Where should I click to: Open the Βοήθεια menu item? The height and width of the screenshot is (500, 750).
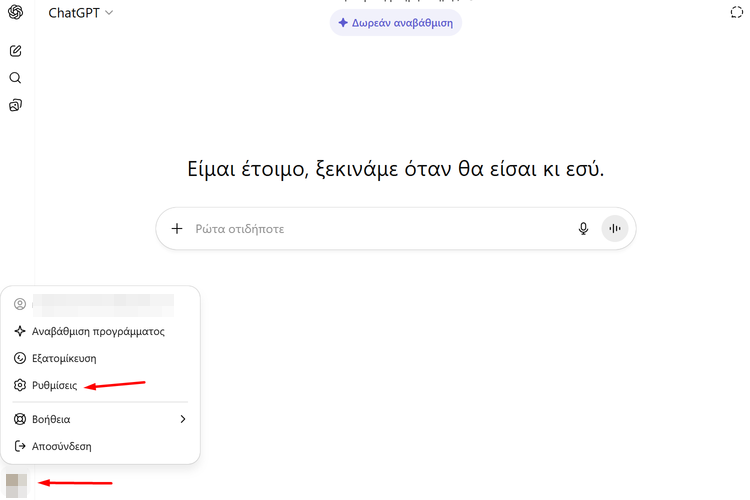(x=52, y=419)
